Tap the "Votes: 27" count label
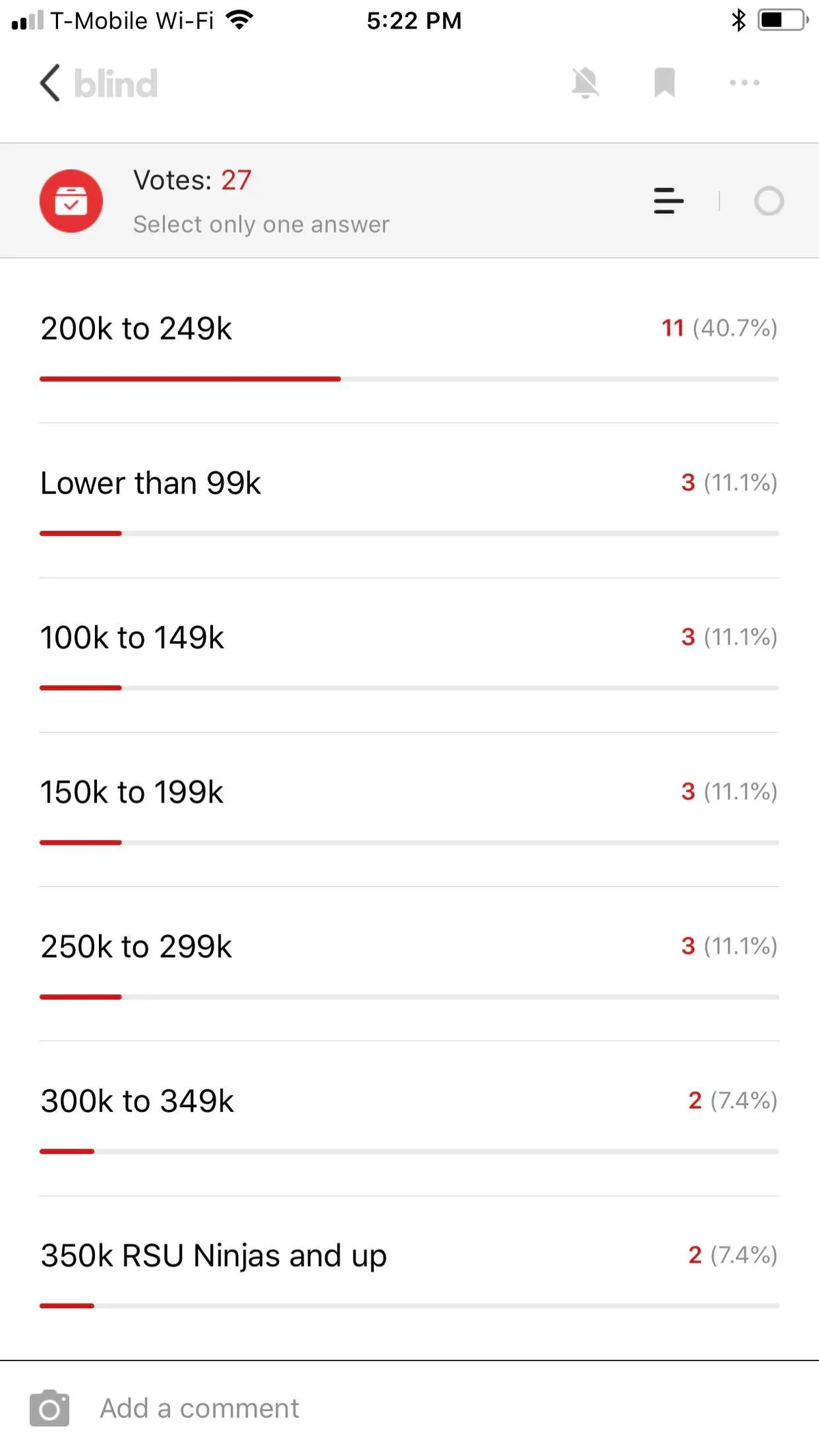The width and height of the screenshot is (819, 1456). 192,180
